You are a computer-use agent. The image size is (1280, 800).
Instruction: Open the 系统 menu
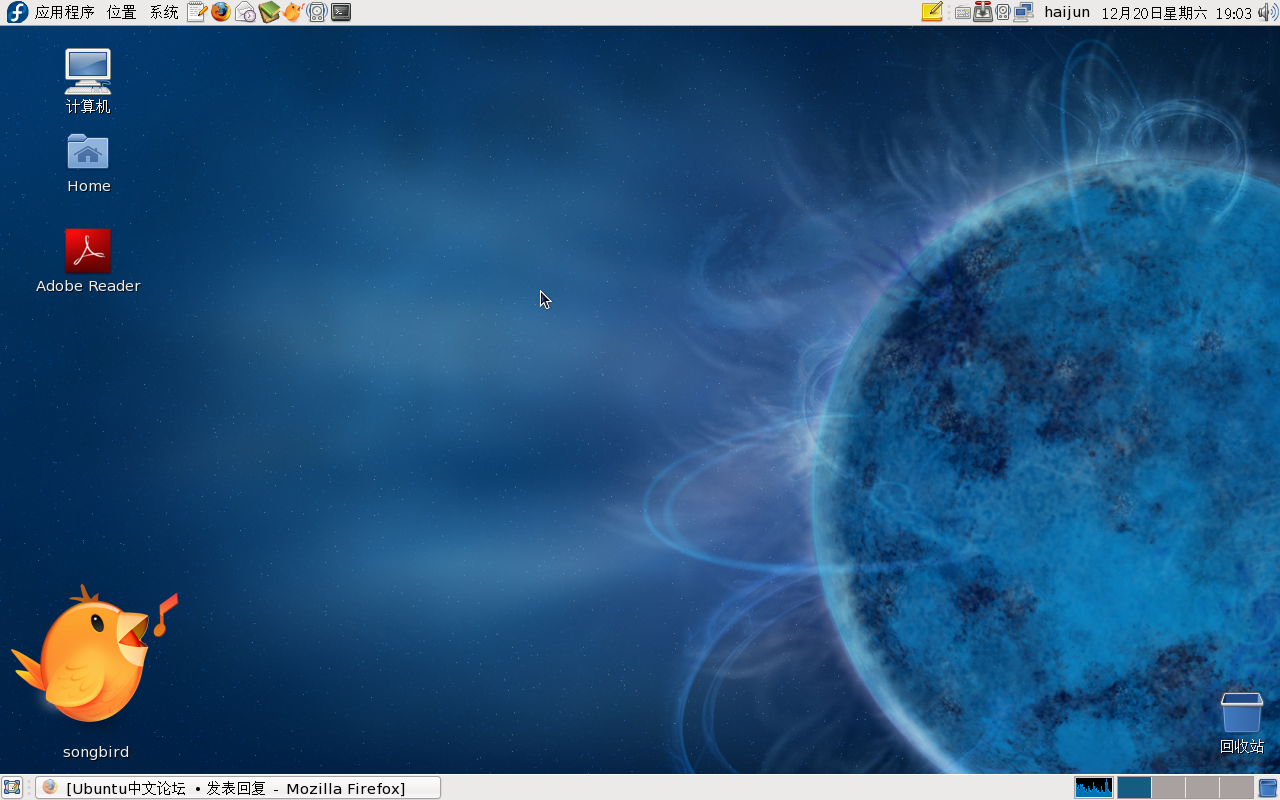[x=164, y=12]
